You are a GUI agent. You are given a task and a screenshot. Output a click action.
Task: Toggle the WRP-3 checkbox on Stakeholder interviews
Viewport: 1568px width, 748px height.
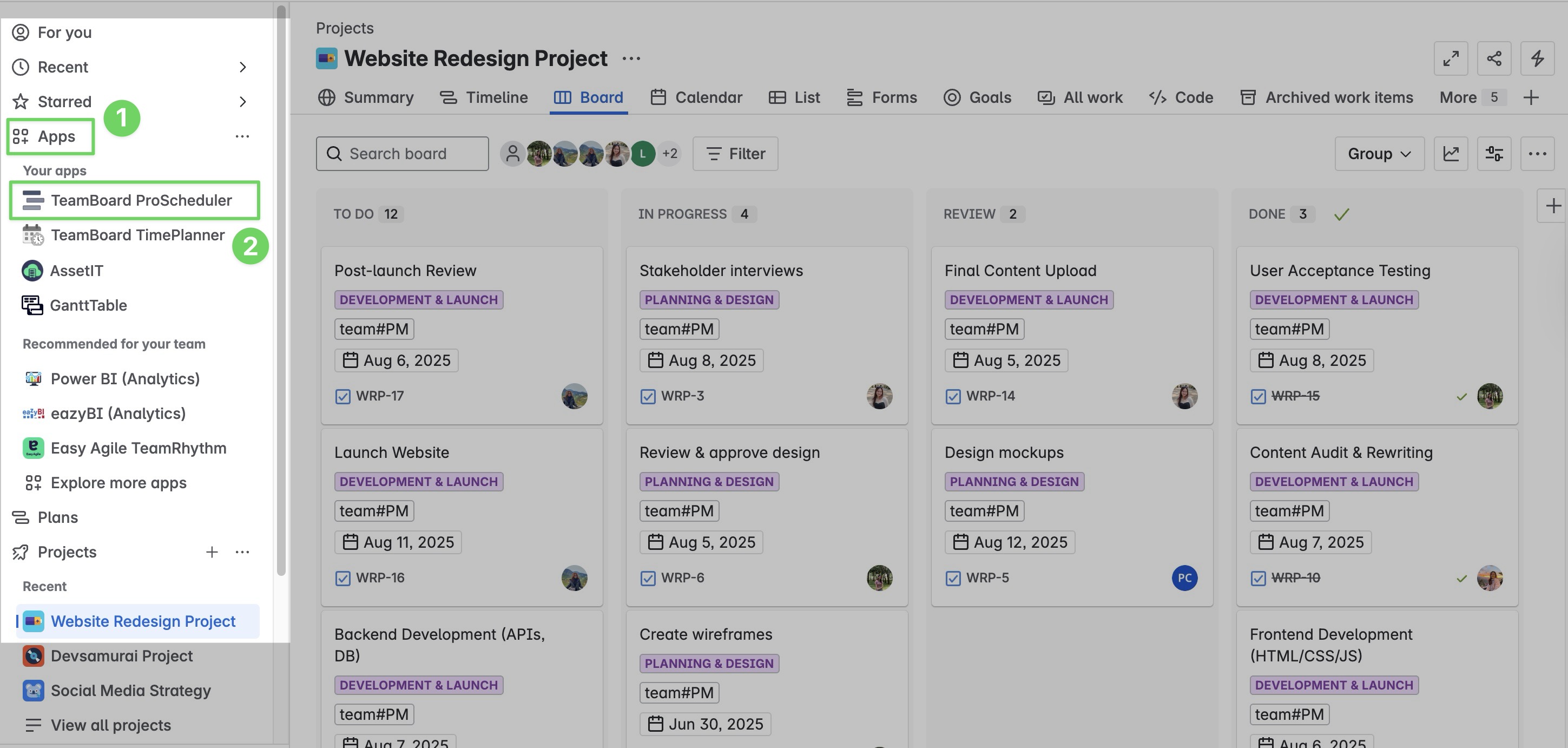coord(647,396)
